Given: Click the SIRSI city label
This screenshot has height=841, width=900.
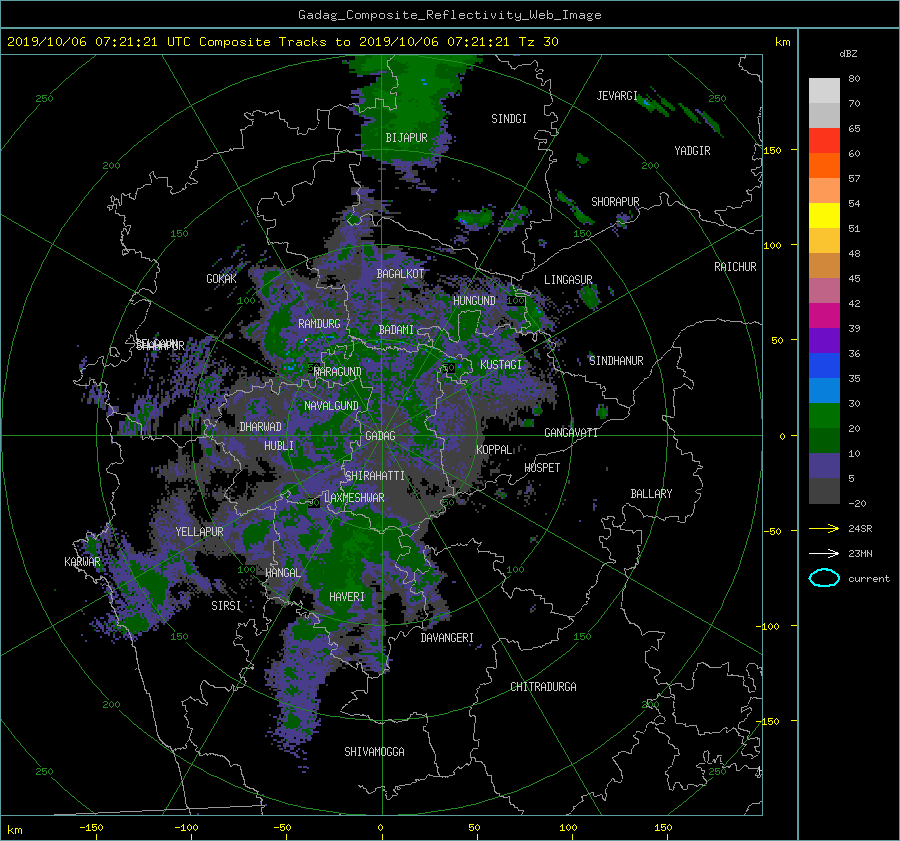Looking at the screenshot, I should [x=226, y=606].
